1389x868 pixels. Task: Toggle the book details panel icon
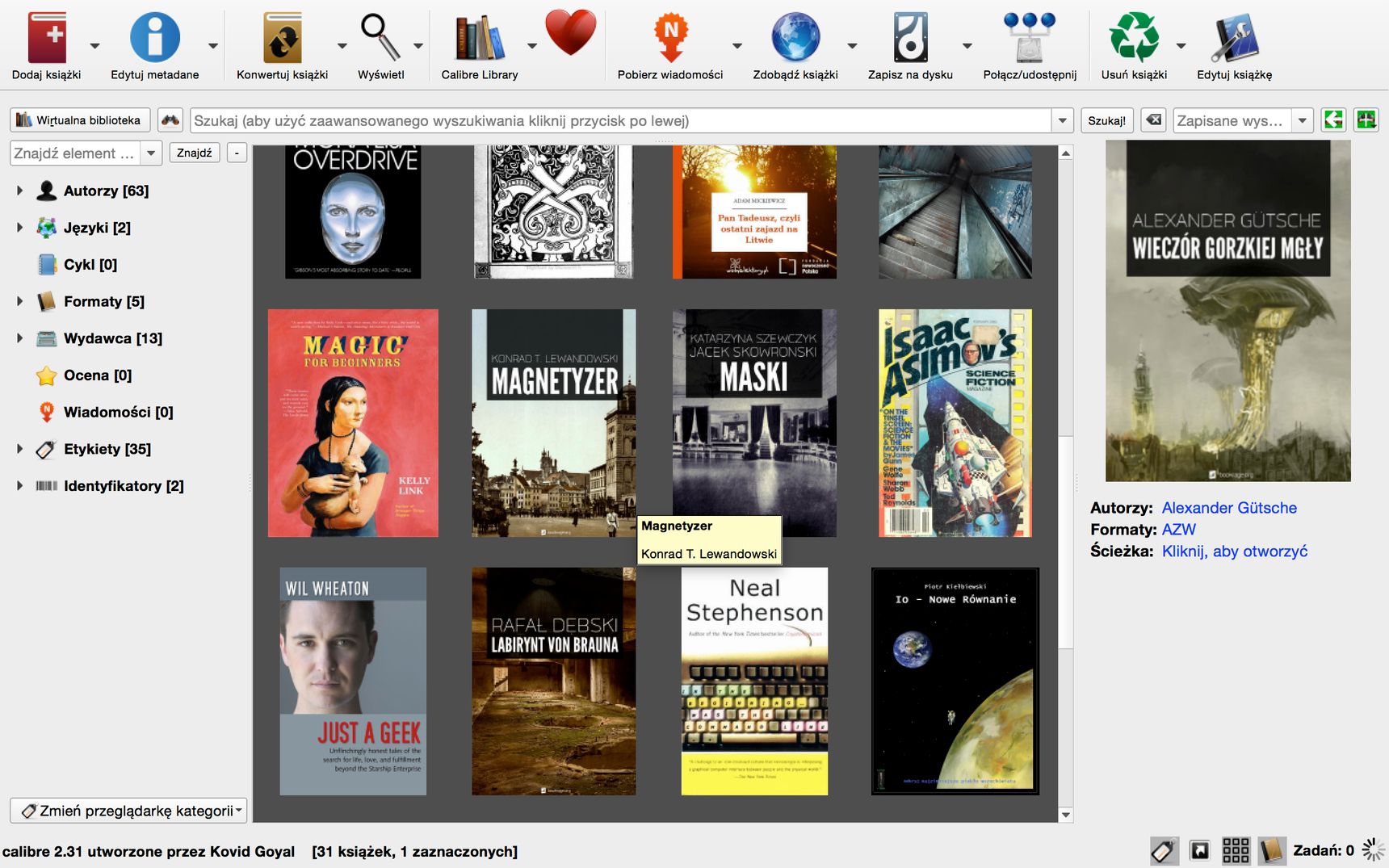point(1272,850)
